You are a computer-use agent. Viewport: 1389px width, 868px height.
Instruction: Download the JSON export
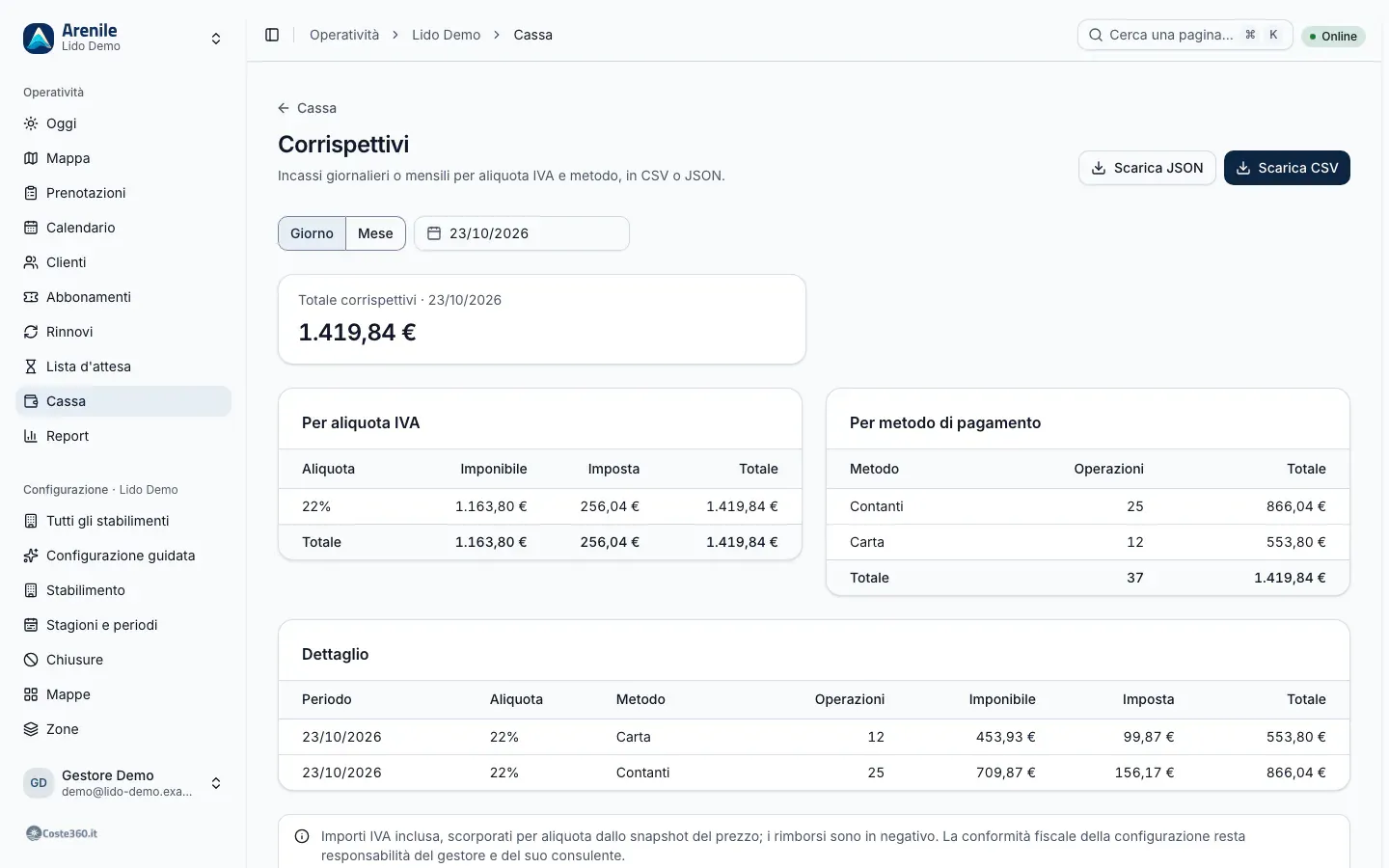[1147, 168]
